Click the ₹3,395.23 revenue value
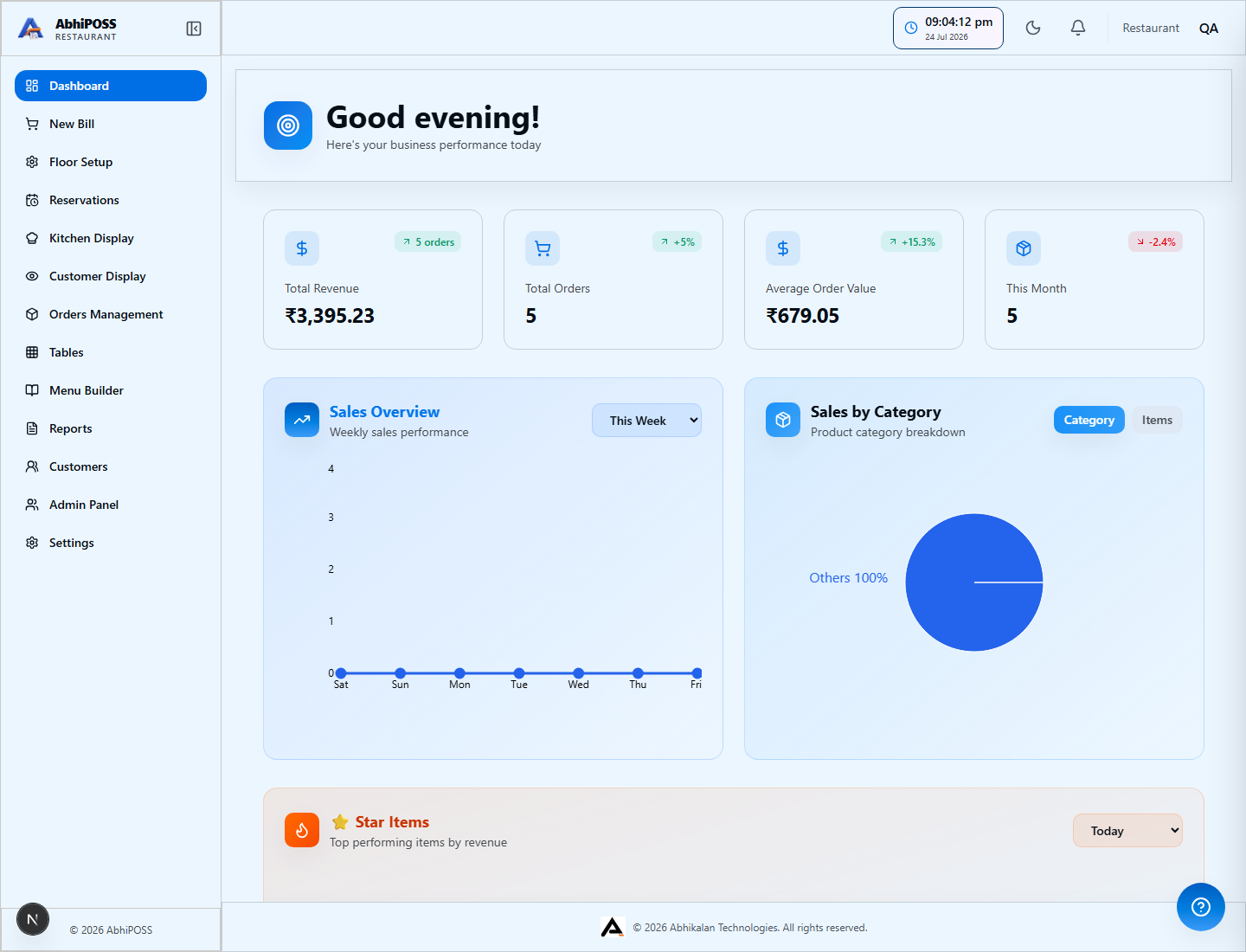The width and height of the screenshot is (1246, 952). (330, 316)
